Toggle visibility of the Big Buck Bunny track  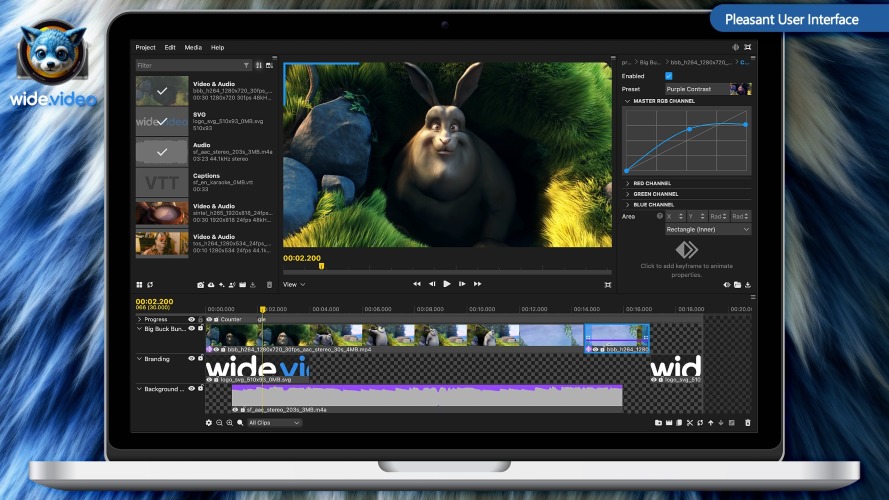(192, 328)
